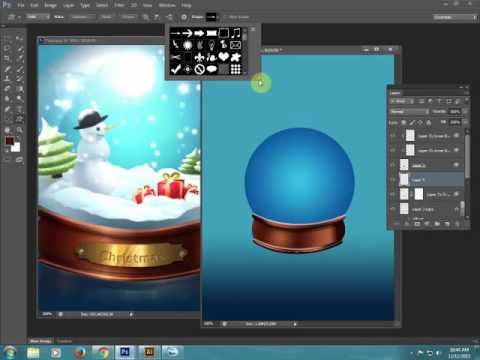Click the create new layer icon
480x360 pixels.
447,224
